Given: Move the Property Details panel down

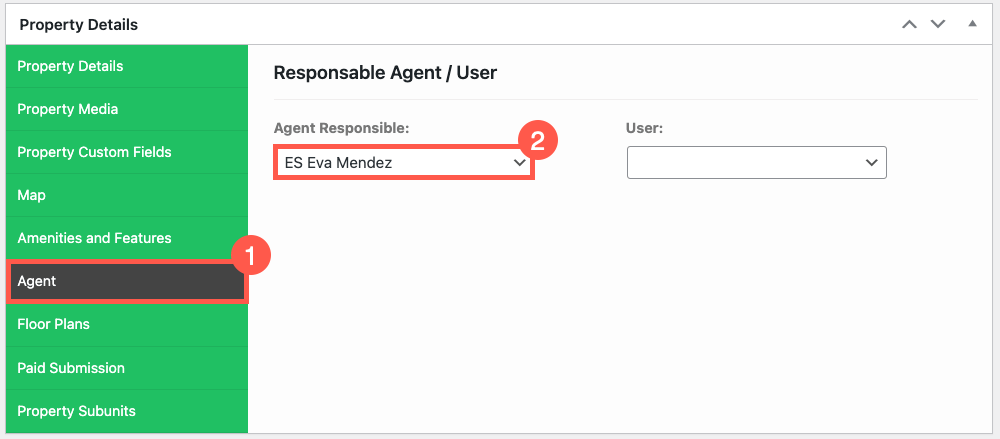Looking at the screenshot, I should click(937, 25).
